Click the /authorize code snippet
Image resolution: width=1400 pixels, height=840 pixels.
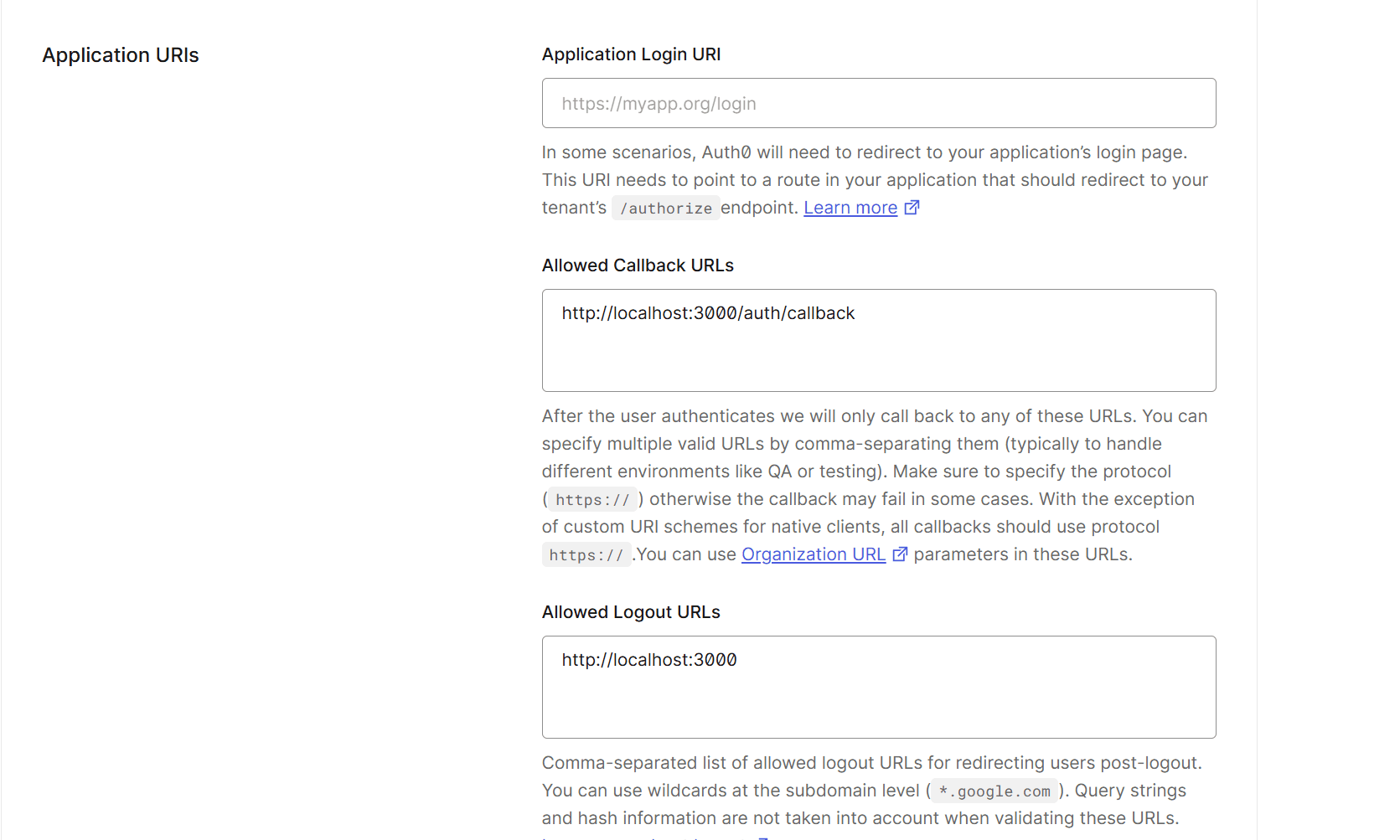[665, 209]
